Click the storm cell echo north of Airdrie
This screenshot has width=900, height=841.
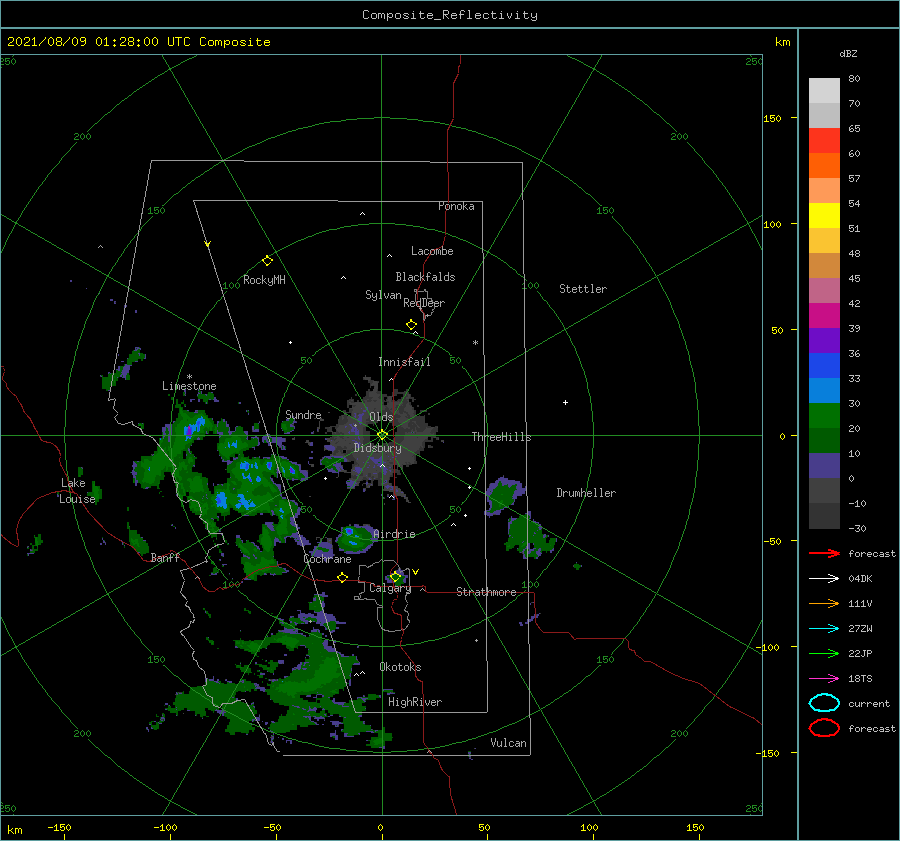(x=354, y=538)
